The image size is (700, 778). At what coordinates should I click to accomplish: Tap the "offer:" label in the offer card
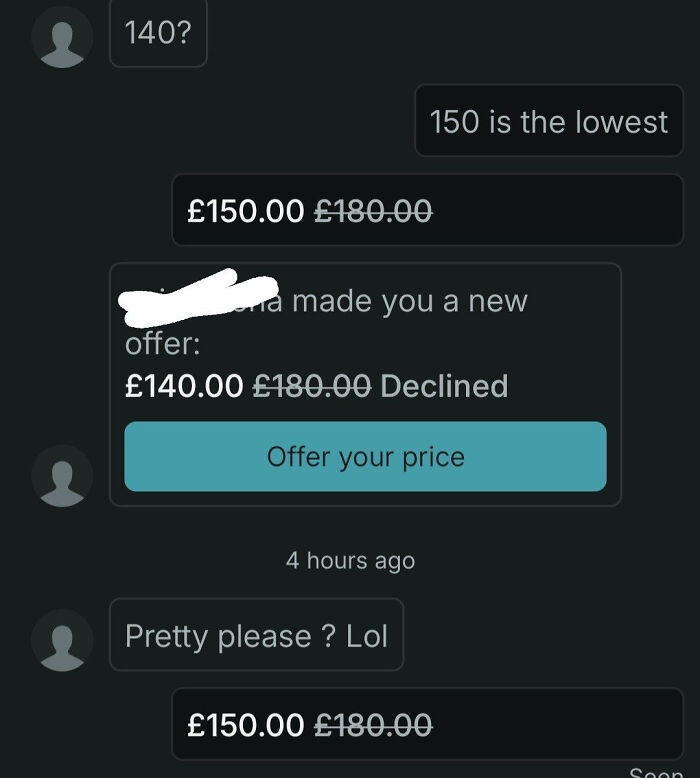point(162,344)
